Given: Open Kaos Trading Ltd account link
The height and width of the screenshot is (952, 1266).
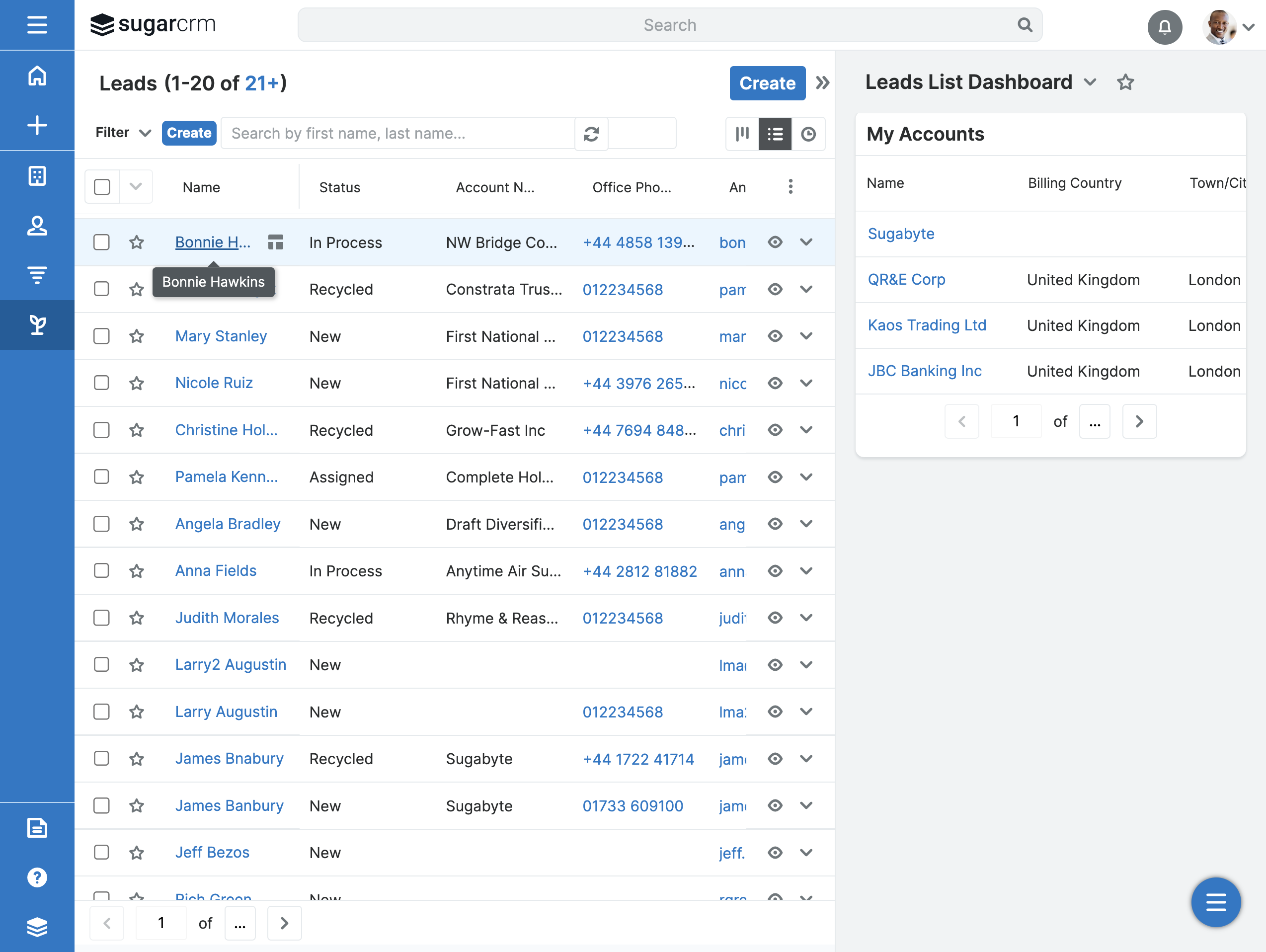Looking at the screenshot, I should point(927,325).
